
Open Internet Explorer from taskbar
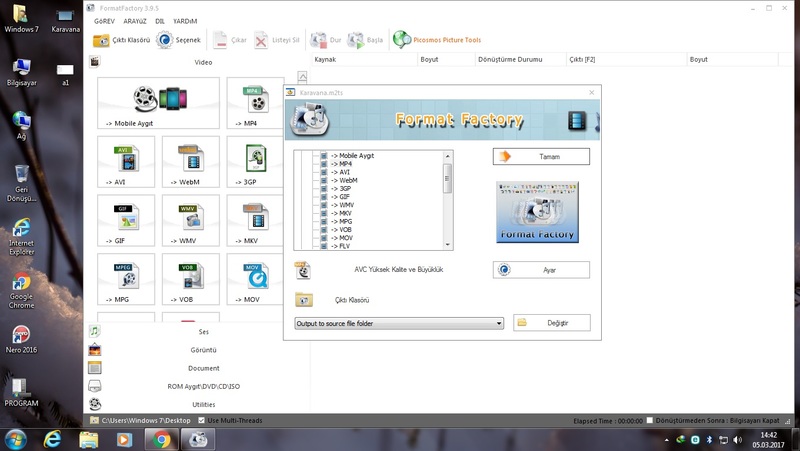(52, 439)
